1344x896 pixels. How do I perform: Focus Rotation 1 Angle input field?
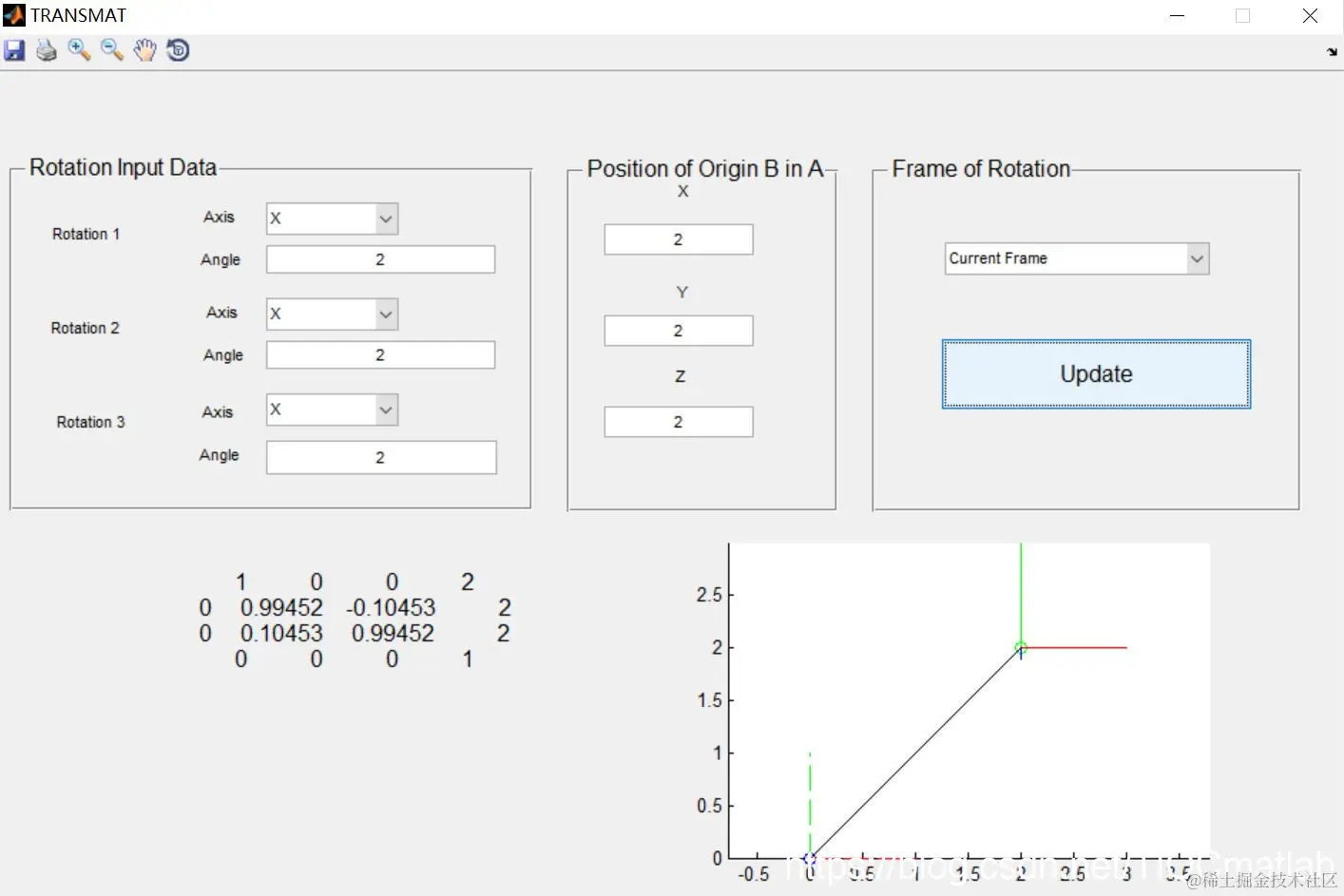[380, 259]
